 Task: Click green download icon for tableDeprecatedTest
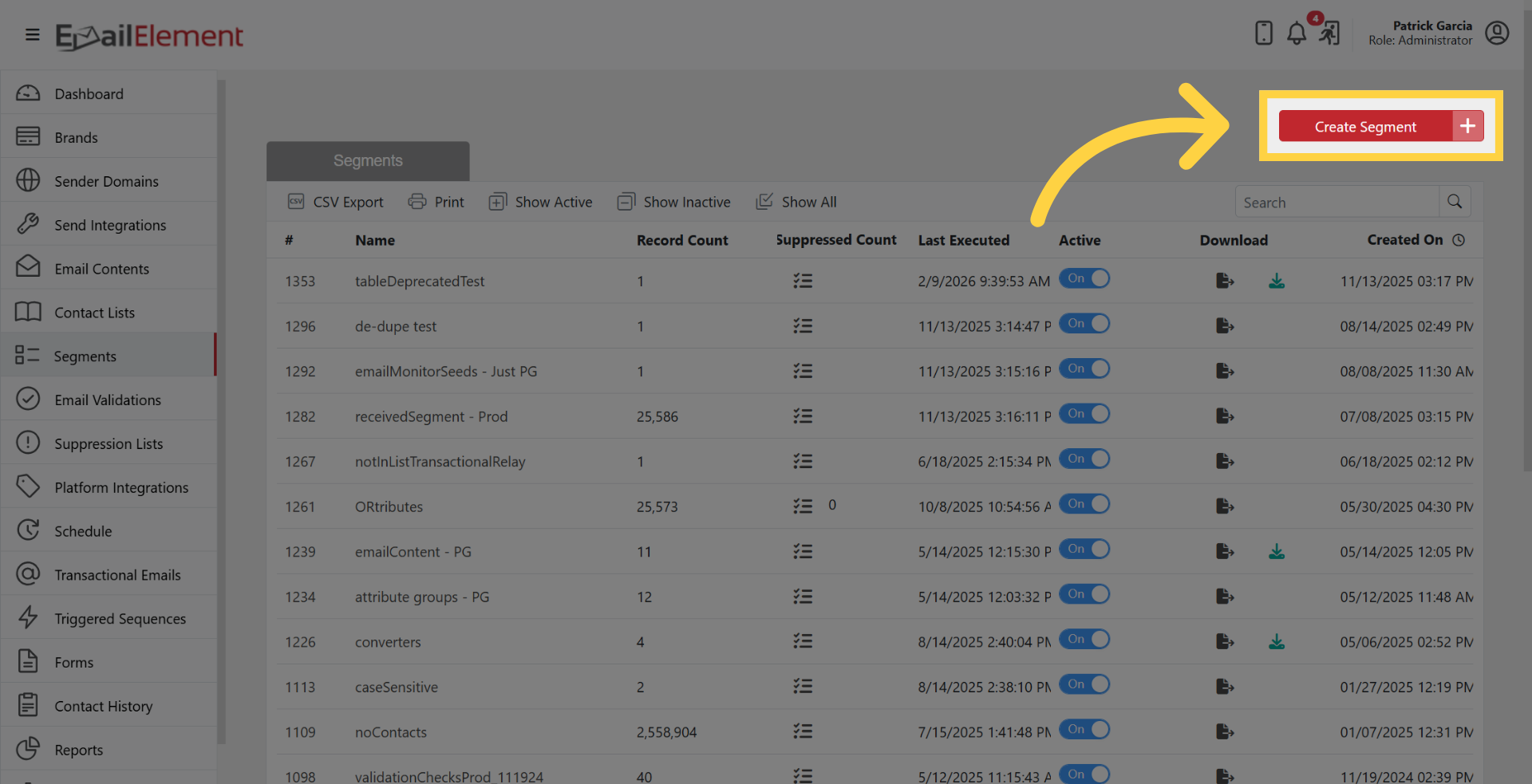tap(1277, 281)
